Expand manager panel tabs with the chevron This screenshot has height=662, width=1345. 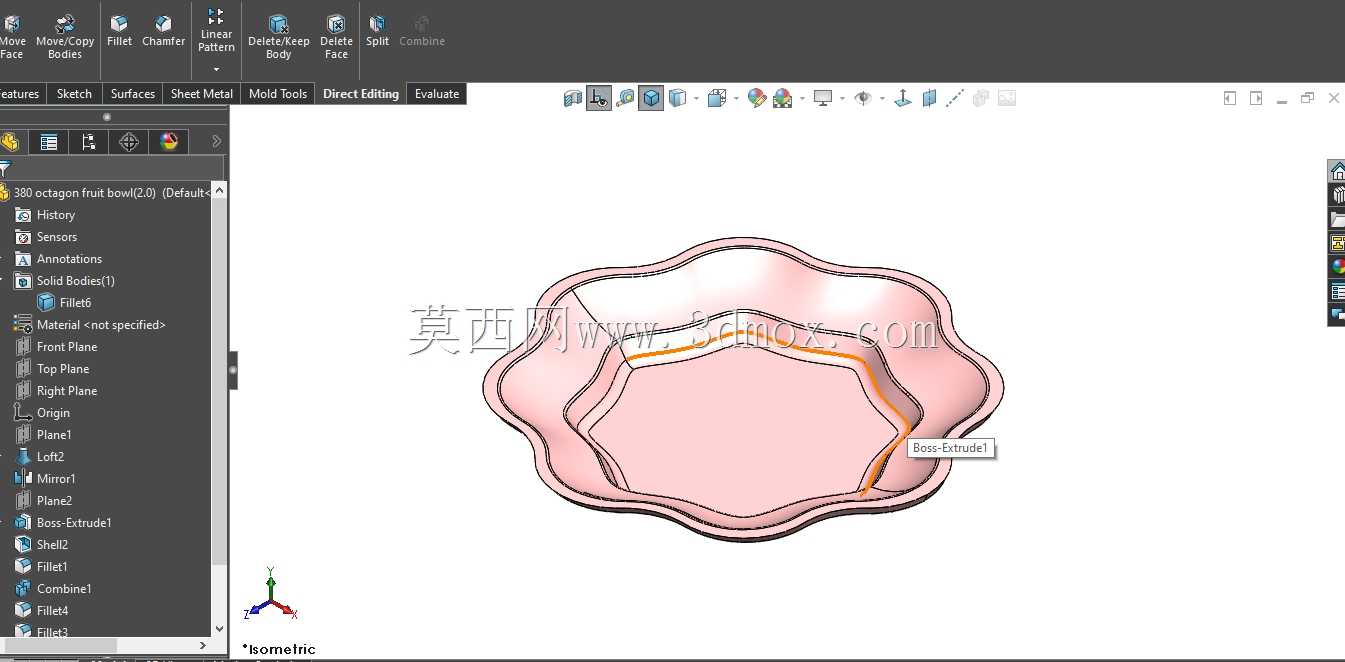pos(216,142)
